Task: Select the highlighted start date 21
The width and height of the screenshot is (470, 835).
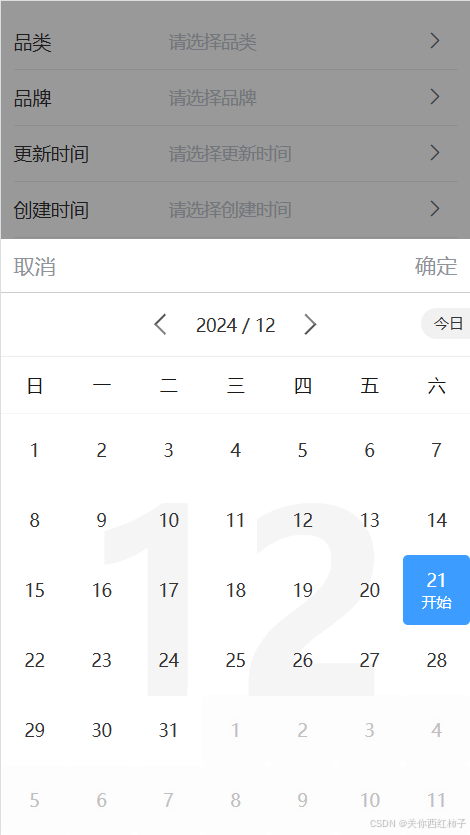Action: click(436, 590)
